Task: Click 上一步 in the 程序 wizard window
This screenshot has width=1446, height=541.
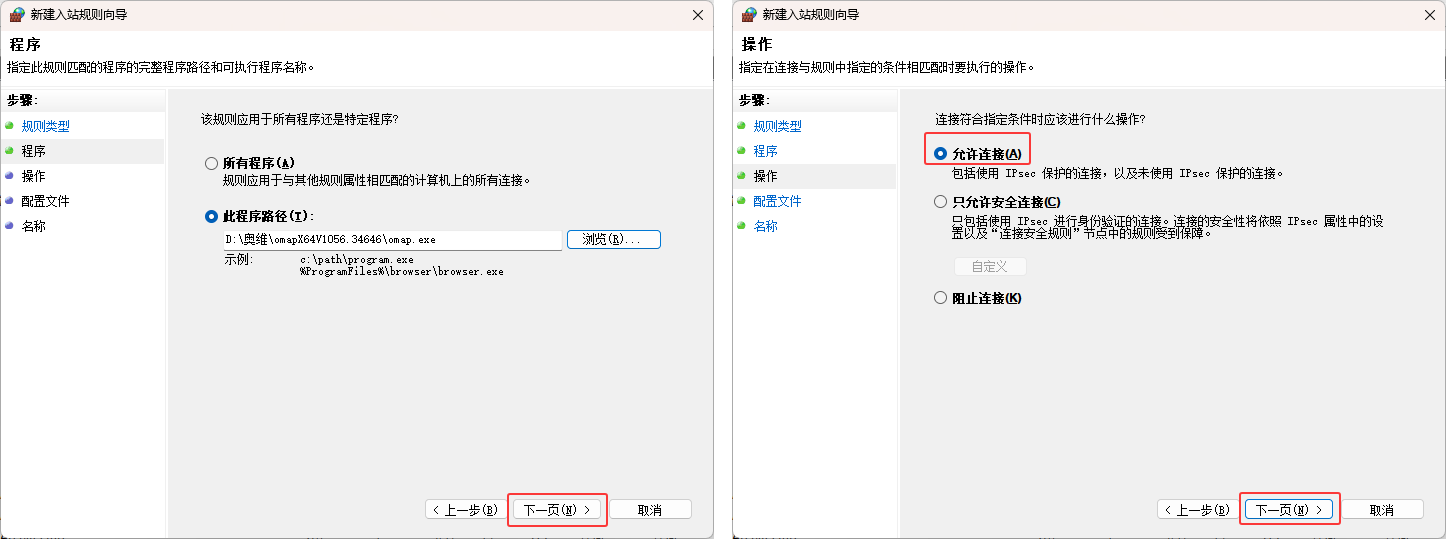Action: tap(466, 509)
